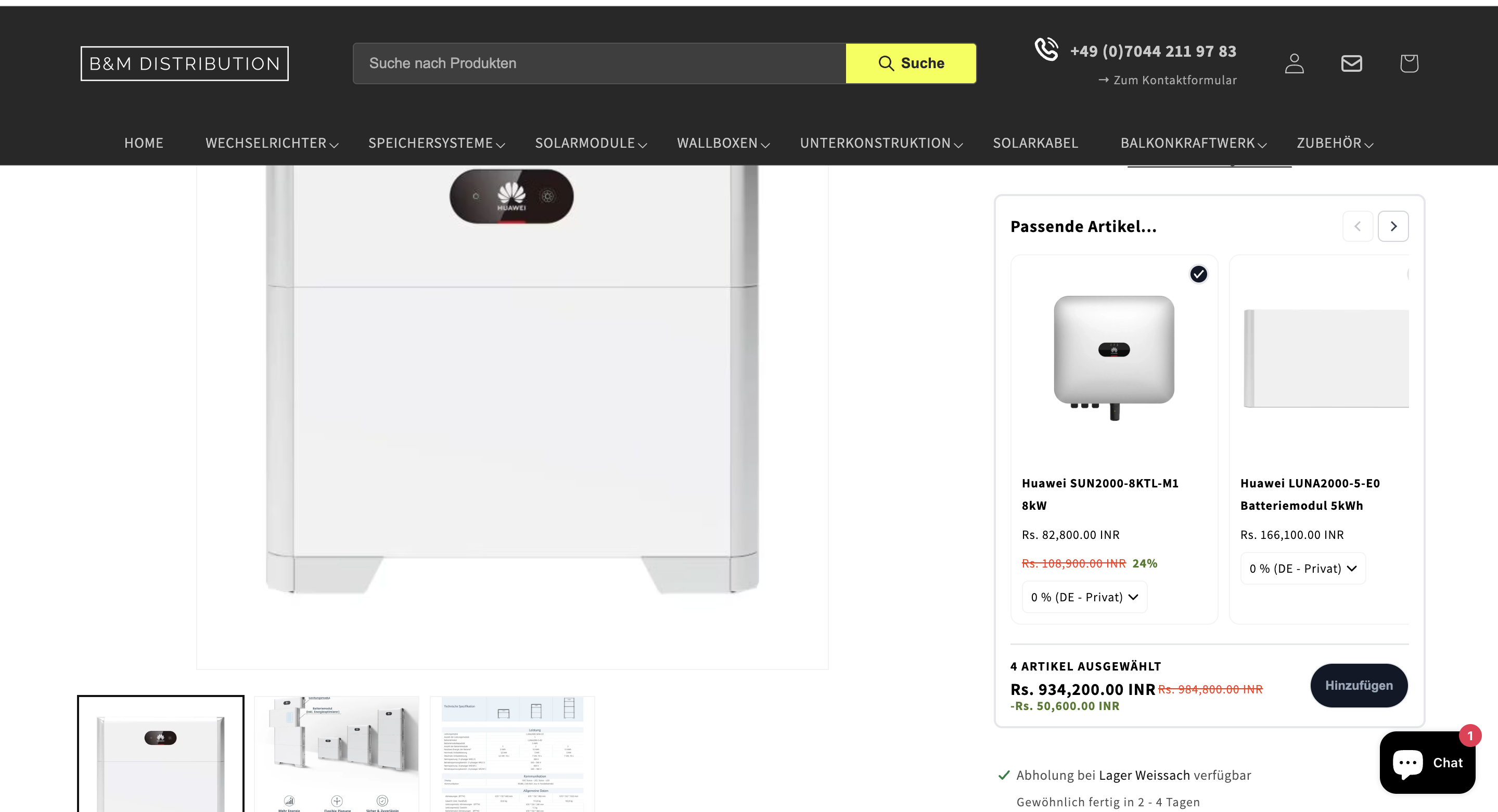Click the Suche search button
This screenshot has width=1498, height=812.
coord(911,63)
